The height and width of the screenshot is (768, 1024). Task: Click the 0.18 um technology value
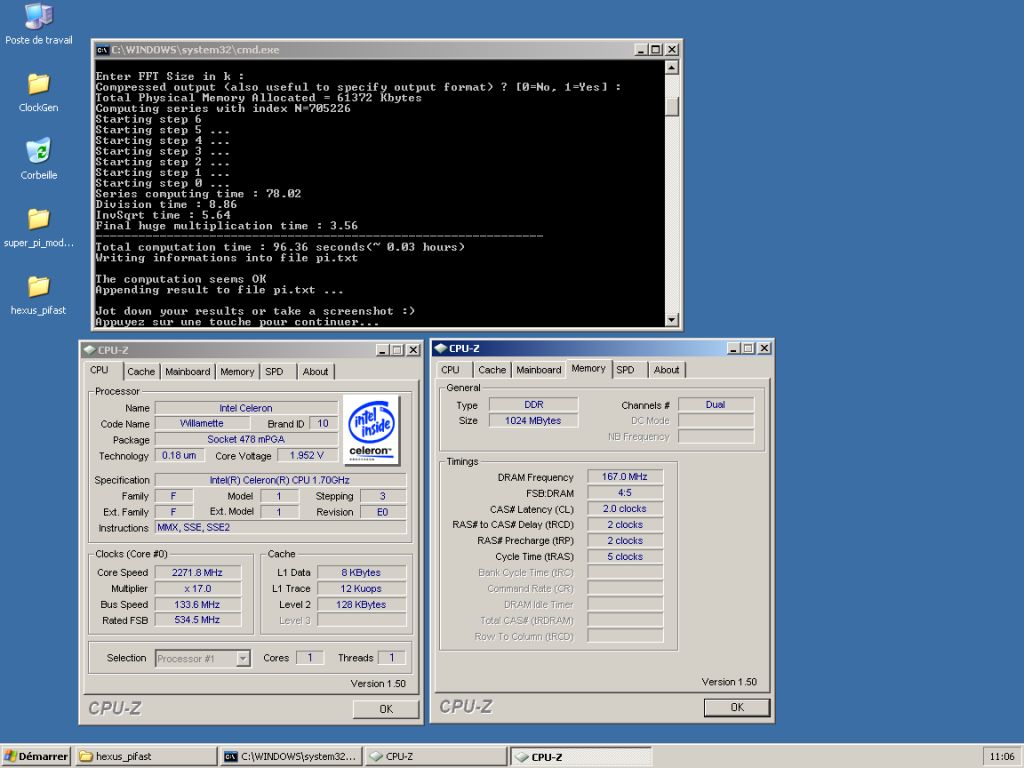[180, 455]
